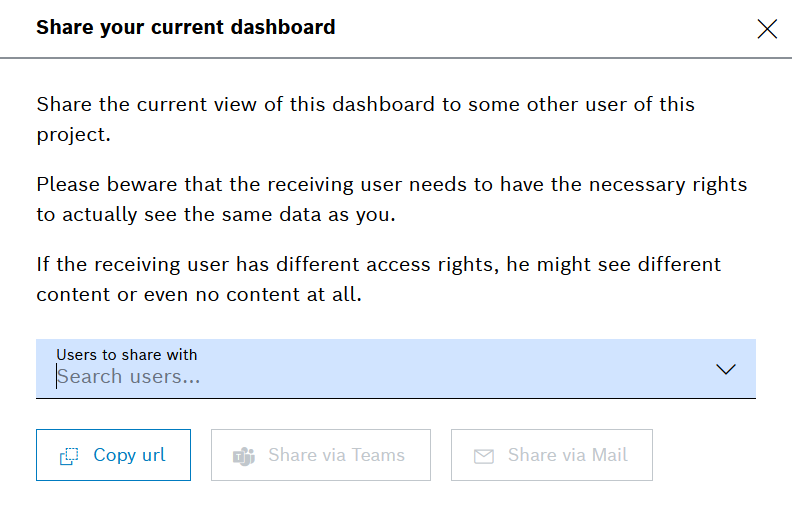This screenshot has width=792, height=513.
Task: Click the 'Search users...' placeholder text
Action: coord(129,377)
